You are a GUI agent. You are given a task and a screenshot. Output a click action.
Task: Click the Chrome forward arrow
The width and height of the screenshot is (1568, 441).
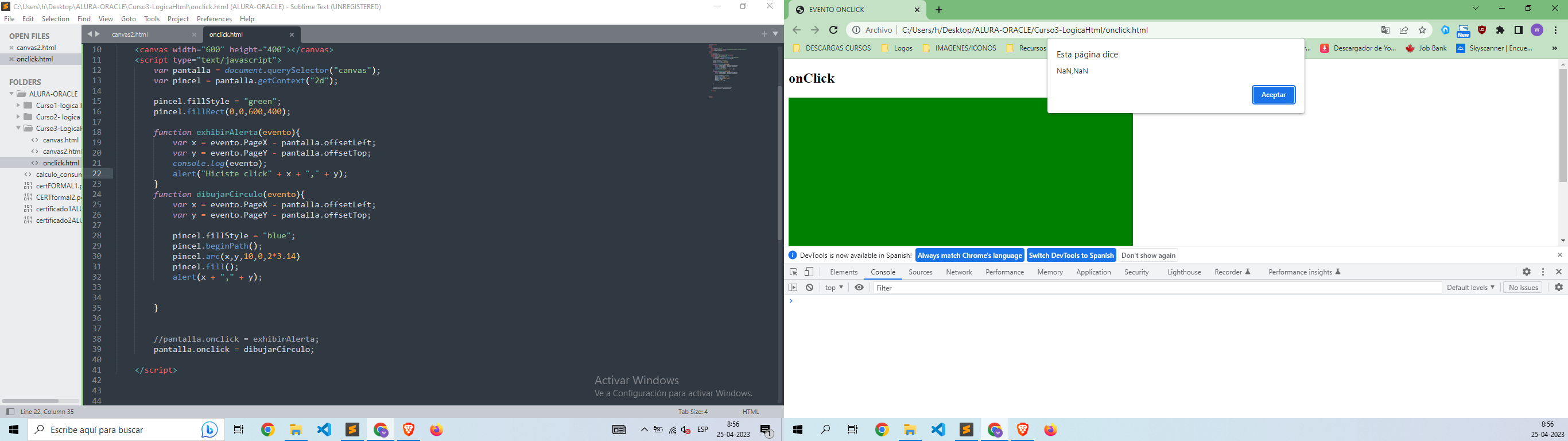[815, 30]
